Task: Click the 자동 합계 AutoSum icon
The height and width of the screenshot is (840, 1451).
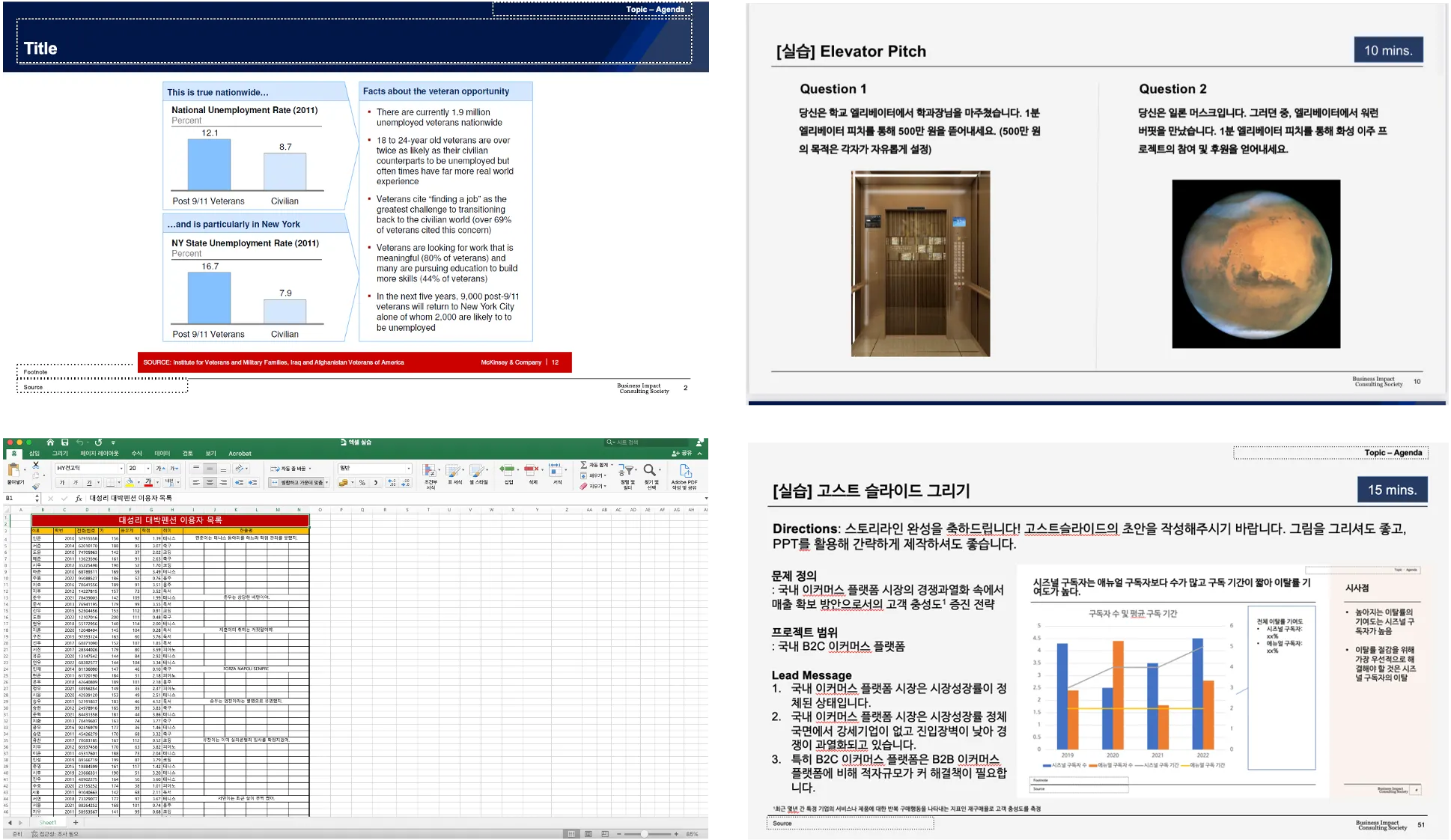Action: coord(584,465)
